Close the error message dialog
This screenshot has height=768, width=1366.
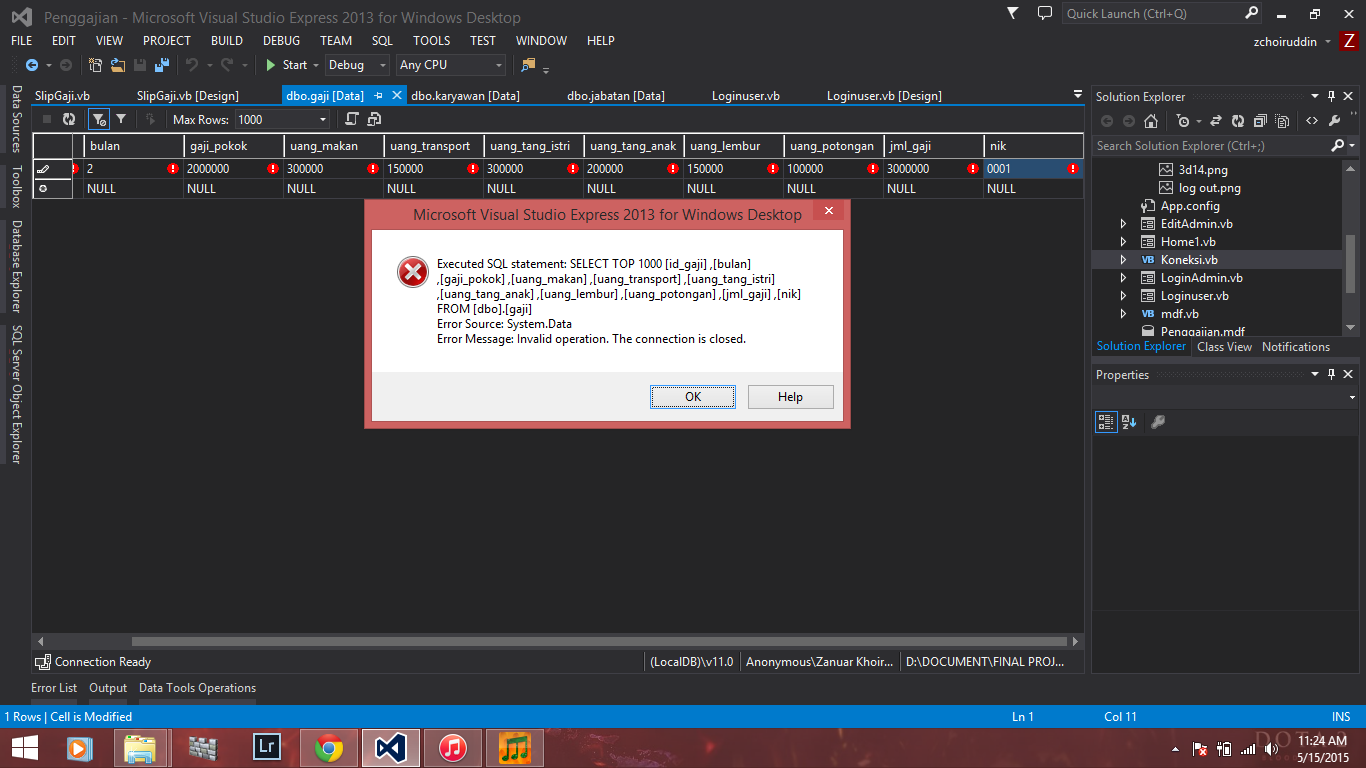click(829, 212)
